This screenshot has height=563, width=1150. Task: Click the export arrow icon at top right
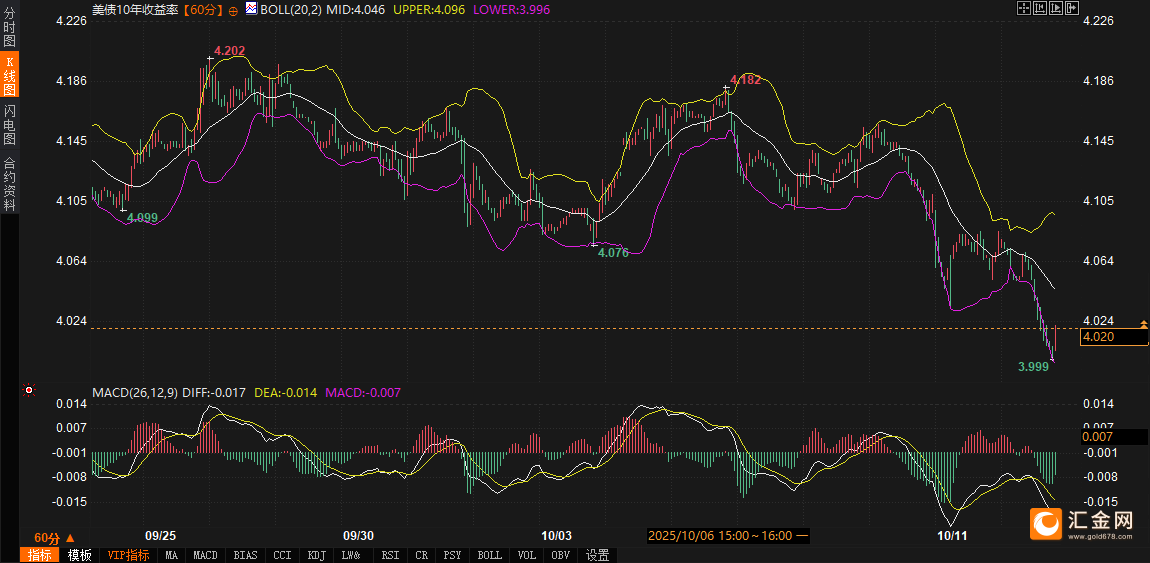pyautogui.click(x=1072, y=8)
